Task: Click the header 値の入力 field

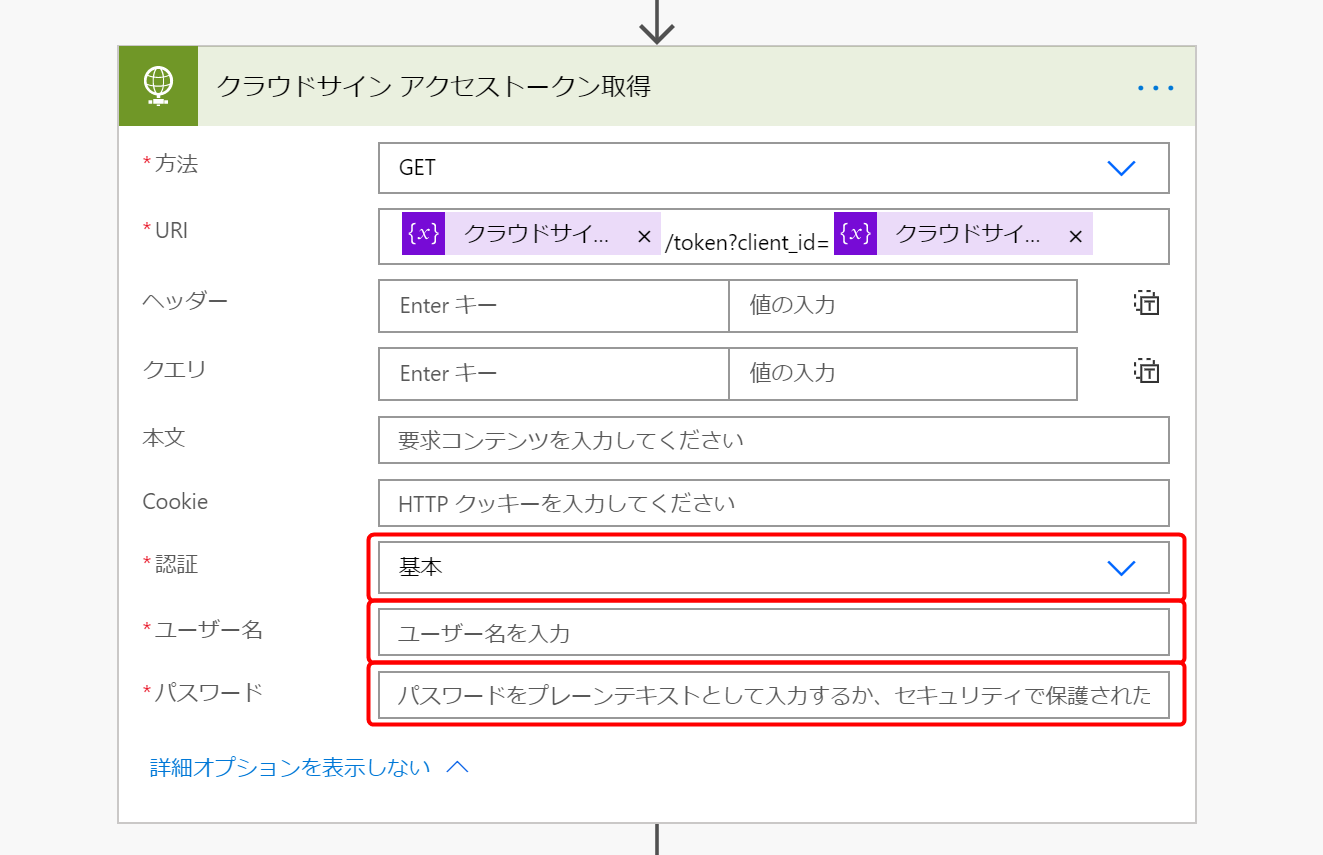Action: tap(903, 305)
